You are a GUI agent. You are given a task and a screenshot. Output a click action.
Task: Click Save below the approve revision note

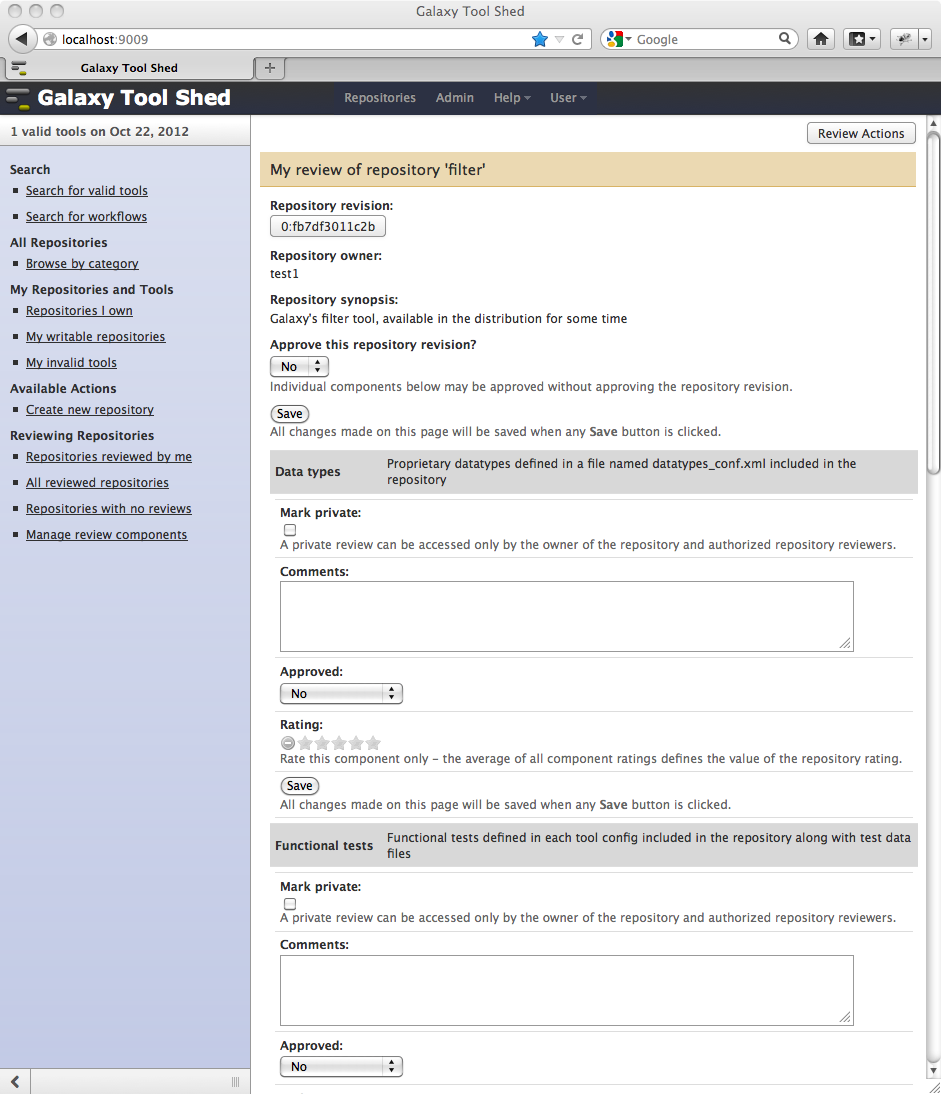289,414
